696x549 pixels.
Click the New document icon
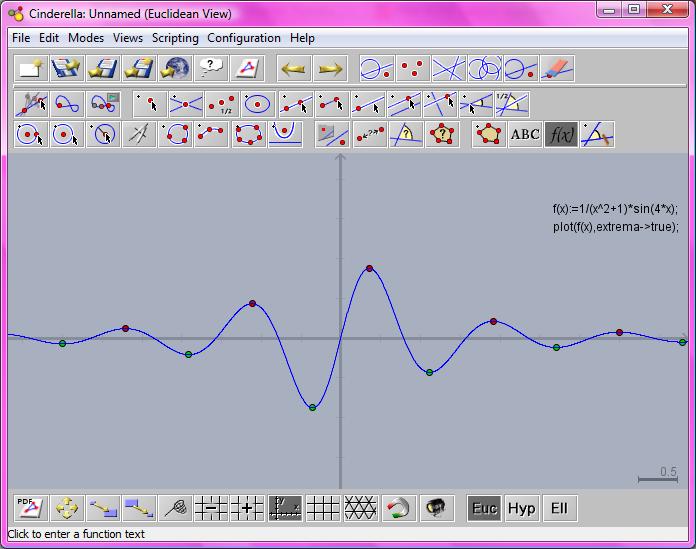tap(30, 69)
